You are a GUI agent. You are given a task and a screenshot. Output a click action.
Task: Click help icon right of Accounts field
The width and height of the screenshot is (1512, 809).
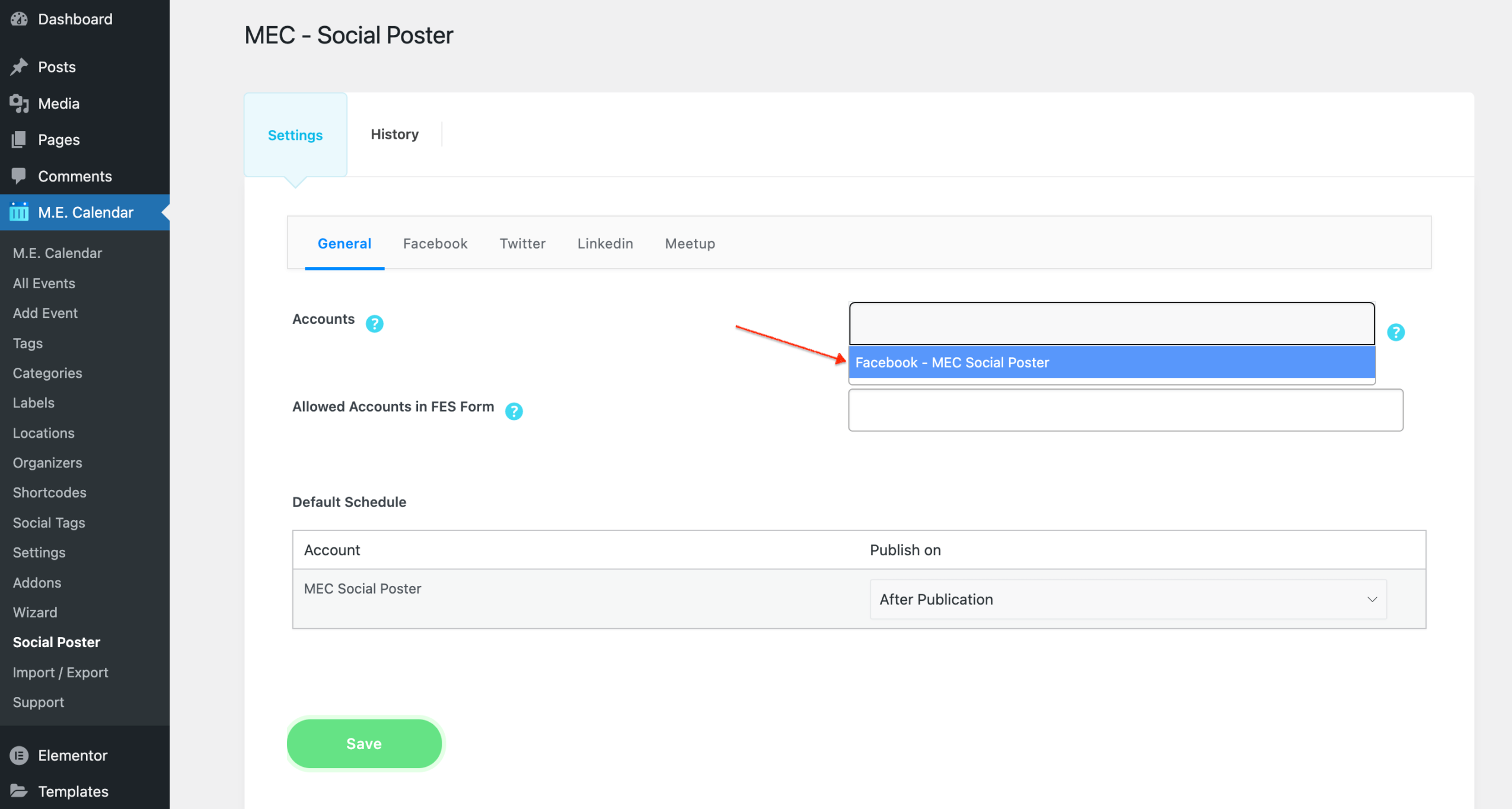pos(1396,332)
